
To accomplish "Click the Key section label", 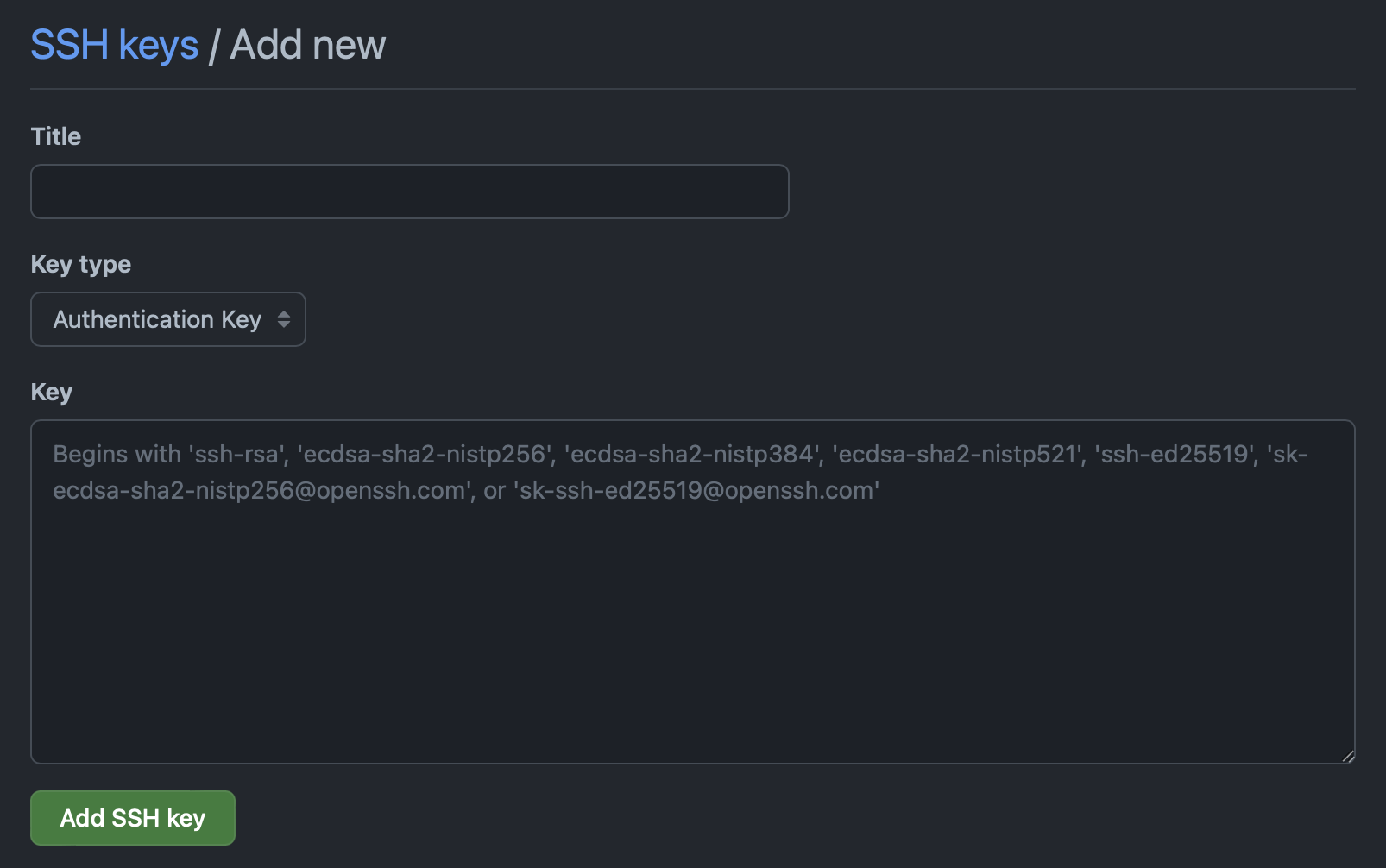I will [51, 392].
